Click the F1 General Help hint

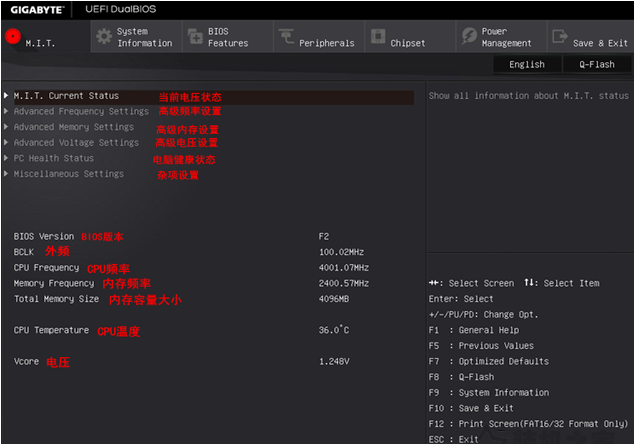tap(474, 330)
